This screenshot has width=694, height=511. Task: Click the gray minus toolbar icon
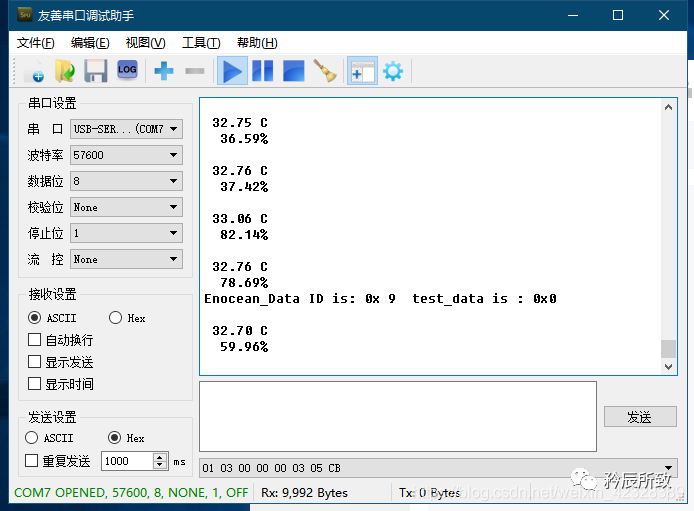tap(195, 71)
